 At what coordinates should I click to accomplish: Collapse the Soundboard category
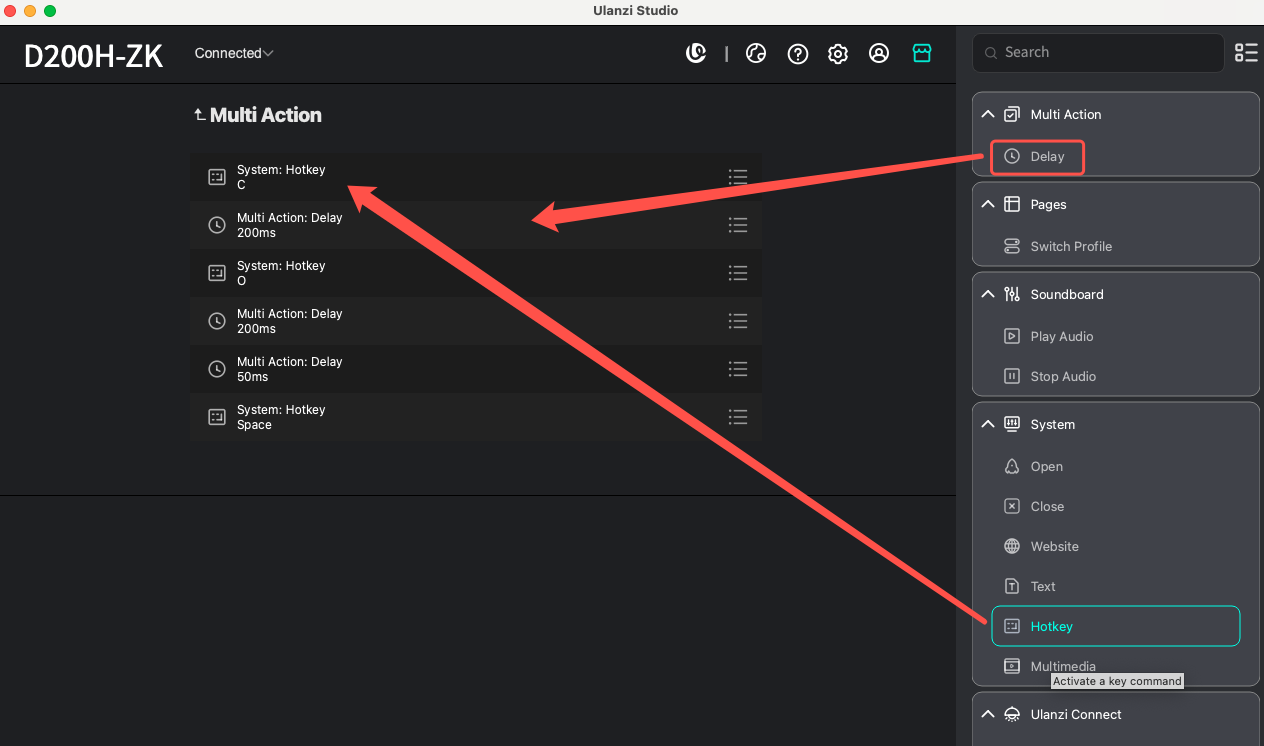coord(988,295)
